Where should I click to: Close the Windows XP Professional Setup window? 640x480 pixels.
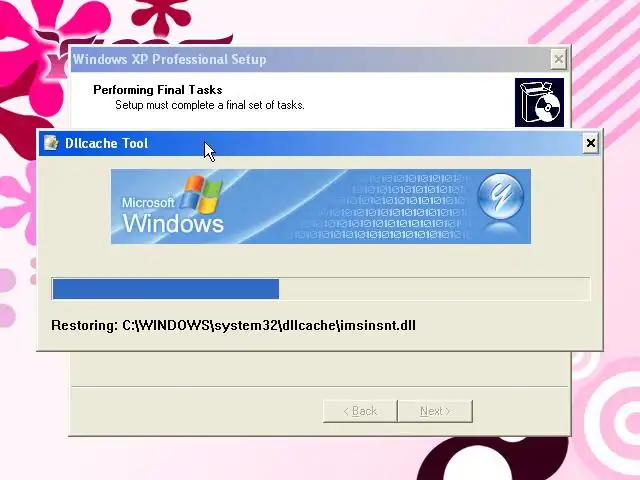pos(558,60)
